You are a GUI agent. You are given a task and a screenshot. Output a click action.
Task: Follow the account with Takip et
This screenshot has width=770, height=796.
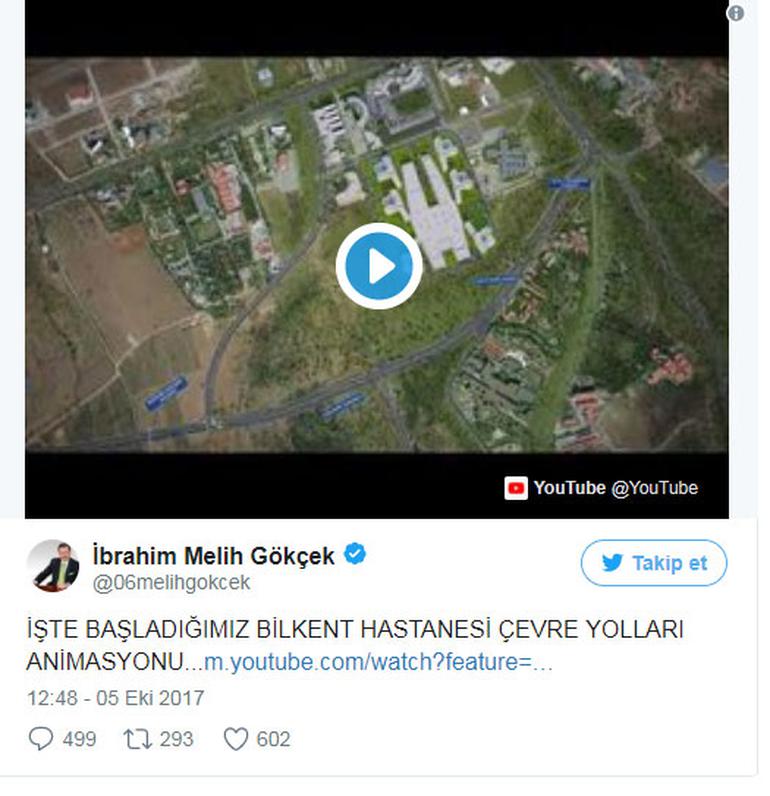(654, 563)
